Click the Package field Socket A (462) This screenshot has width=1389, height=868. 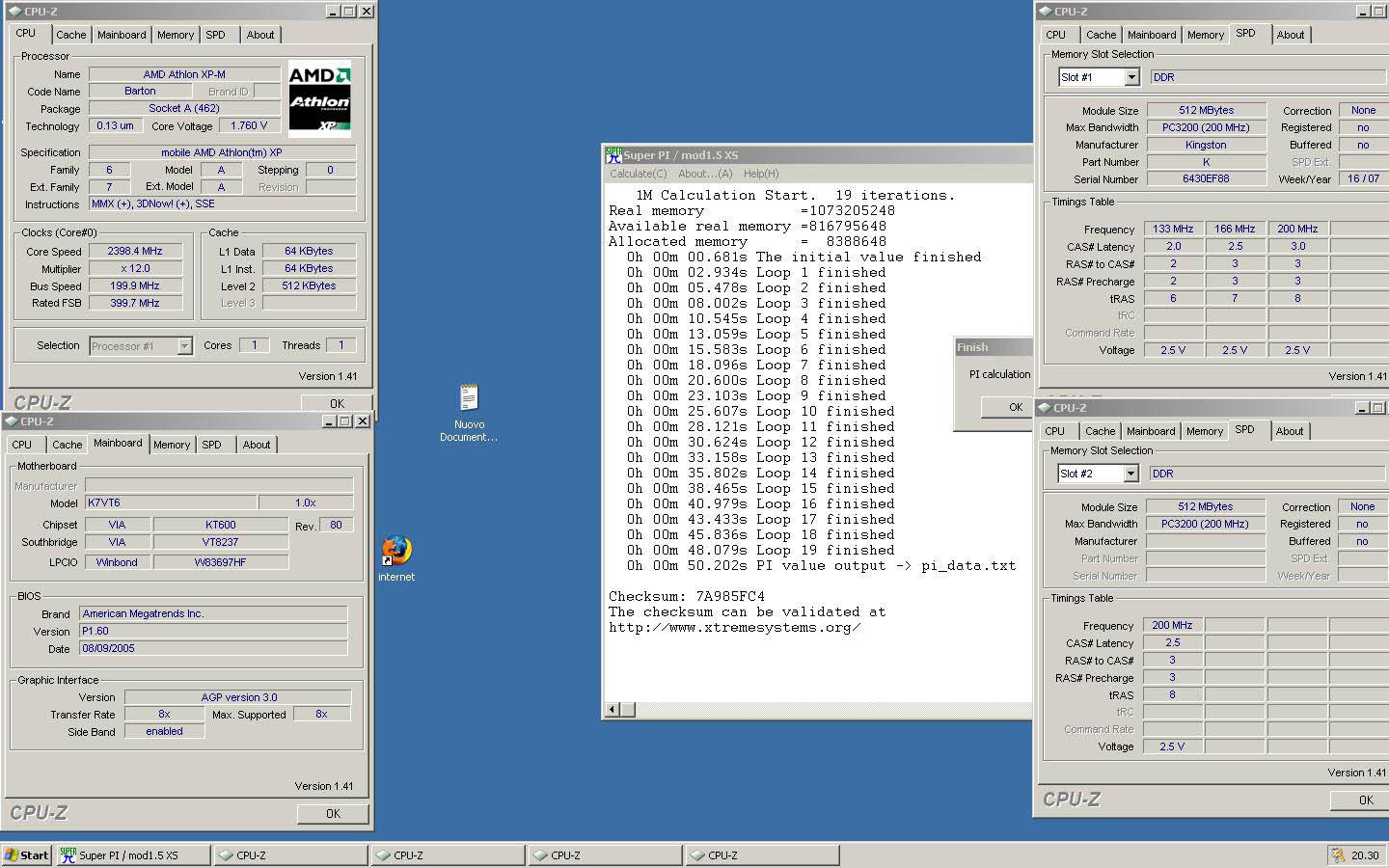184,108
